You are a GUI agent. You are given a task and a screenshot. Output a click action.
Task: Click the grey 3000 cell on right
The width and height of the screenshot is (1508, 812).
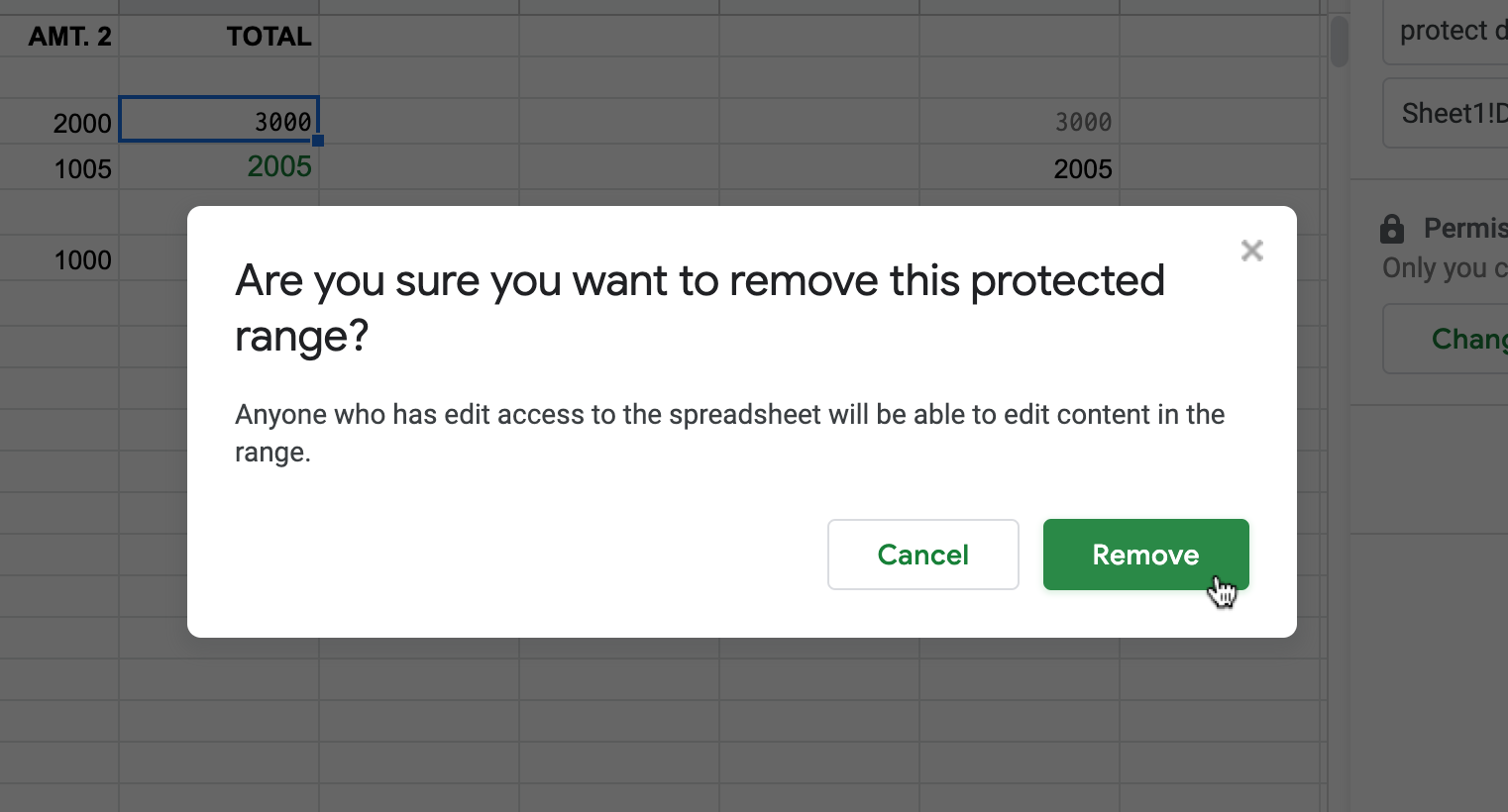click(1020, 122)
